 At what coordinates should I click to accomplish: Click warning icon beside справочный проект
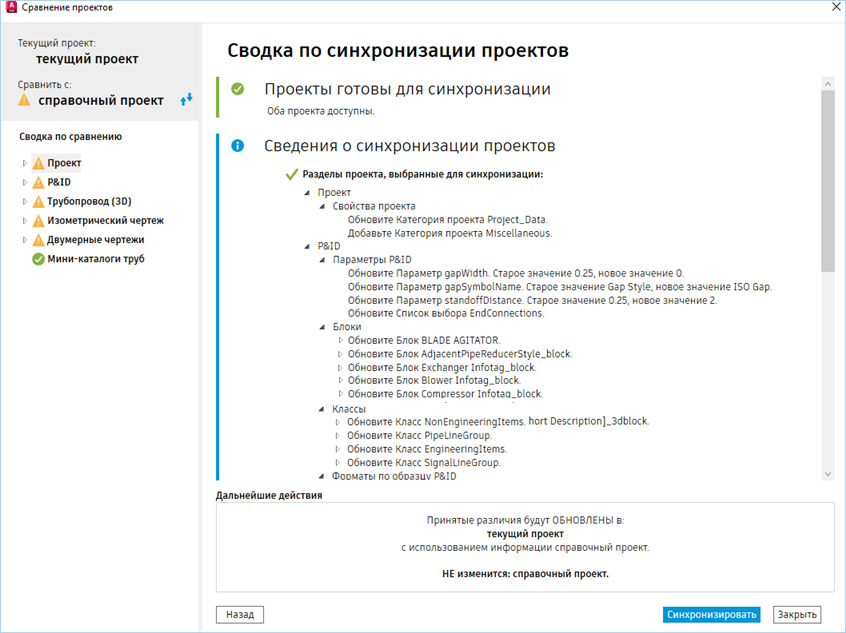click(24, 100)
